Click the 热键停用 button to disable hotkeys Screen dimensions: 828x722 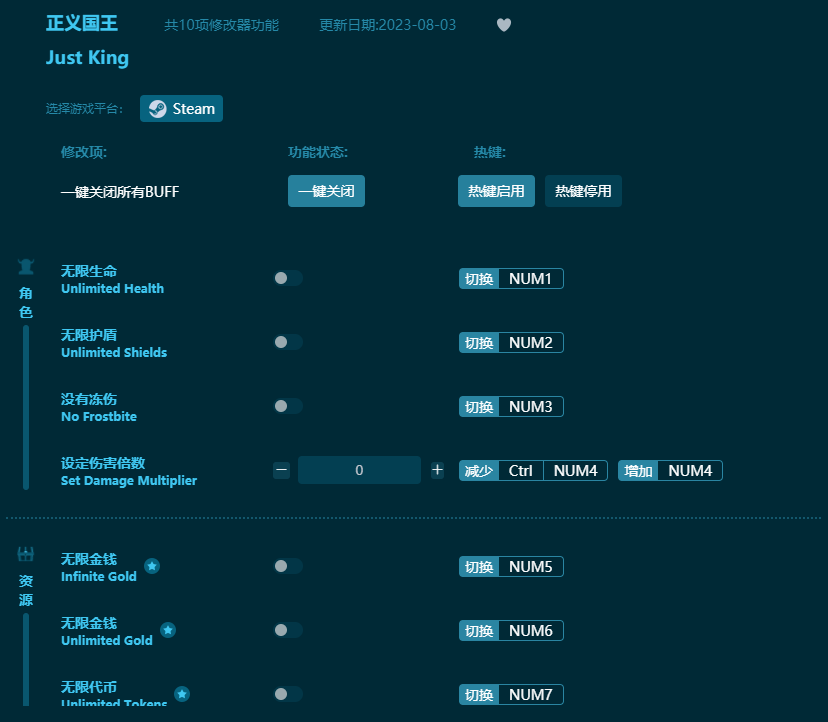coord(583,191)
